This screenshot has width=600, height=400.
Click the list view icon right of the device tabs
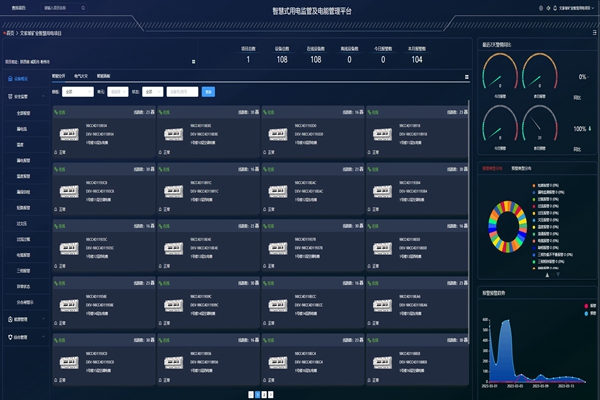click(x=466, y=75)
